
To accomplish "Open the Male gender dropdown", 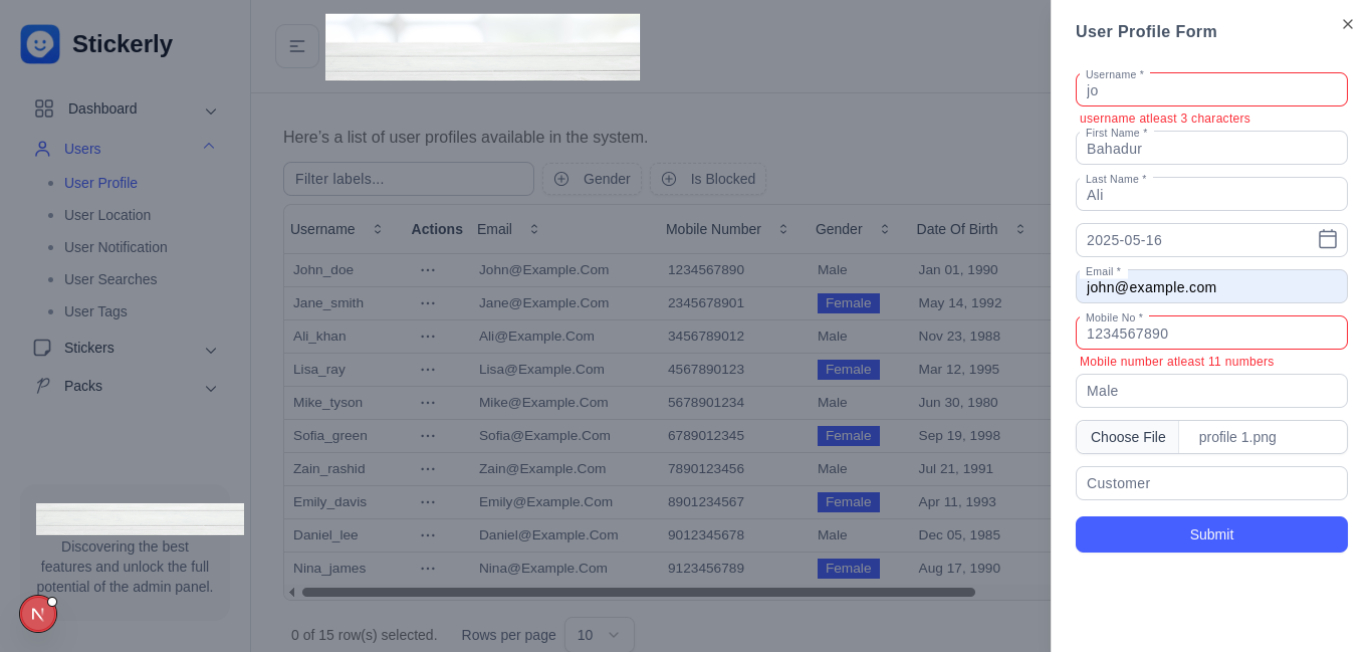I will [1211, 391].
